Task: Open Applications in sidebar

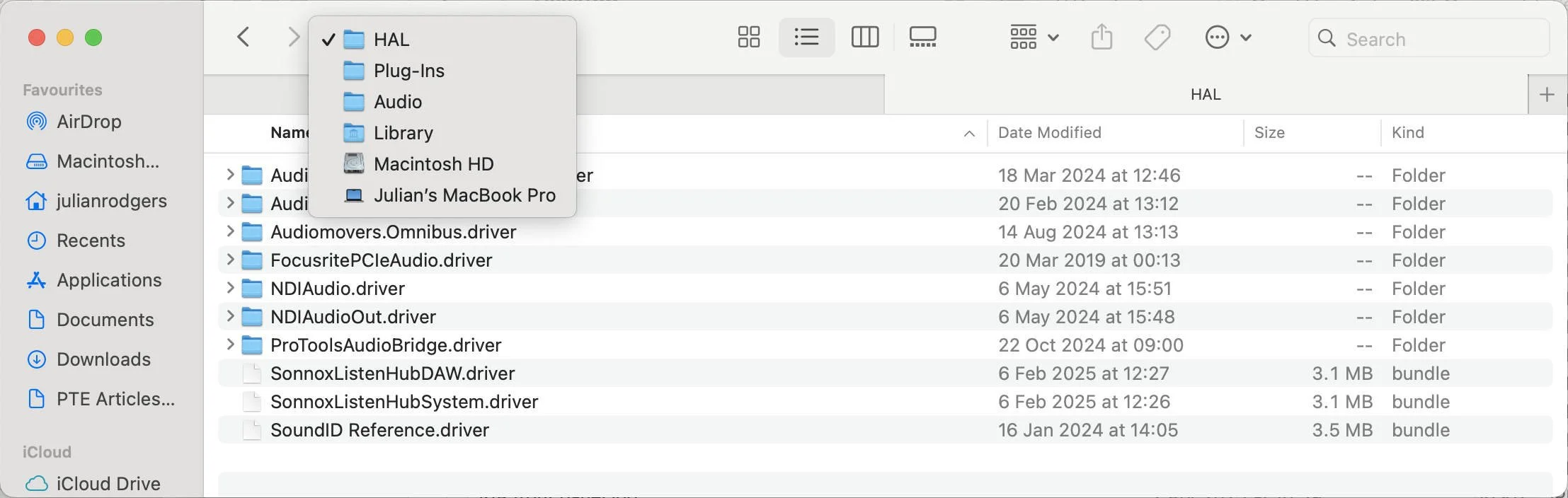Action: tap(93, 280)
